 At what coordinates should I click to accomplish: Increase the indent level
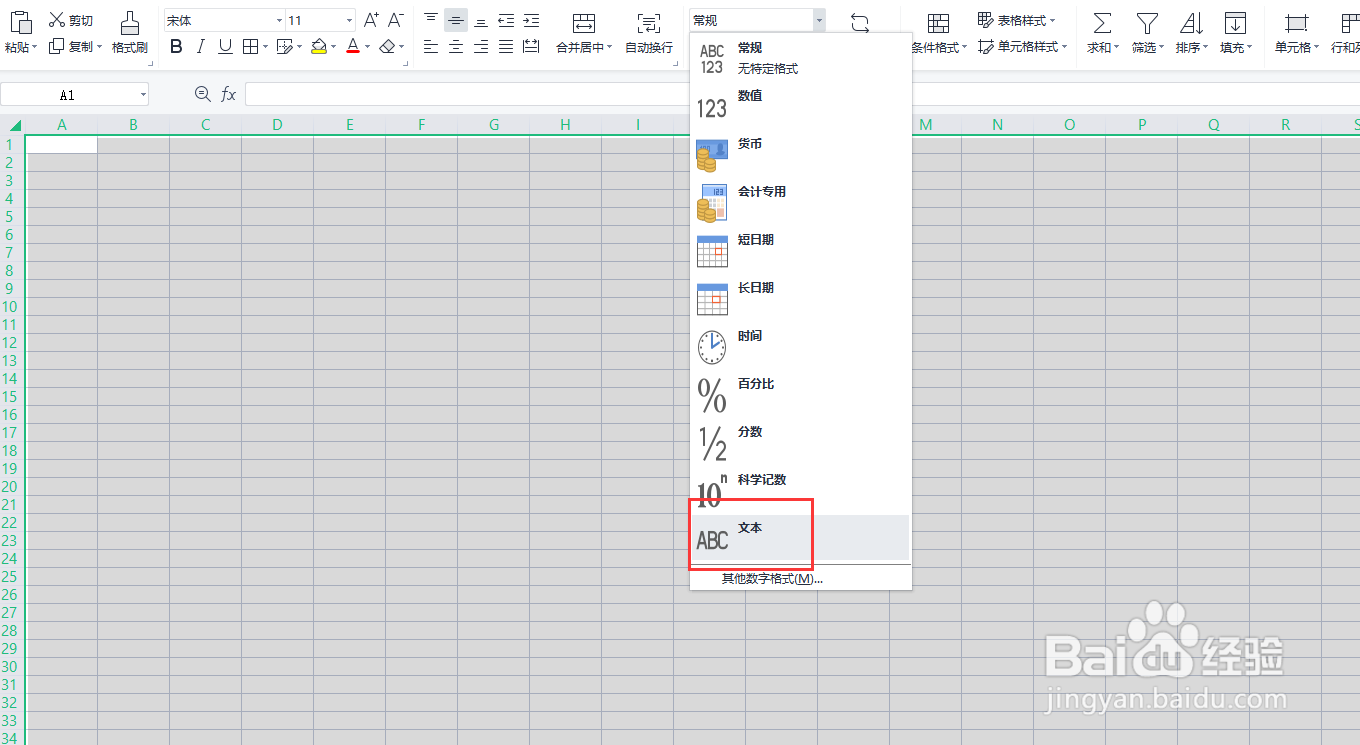531,20
